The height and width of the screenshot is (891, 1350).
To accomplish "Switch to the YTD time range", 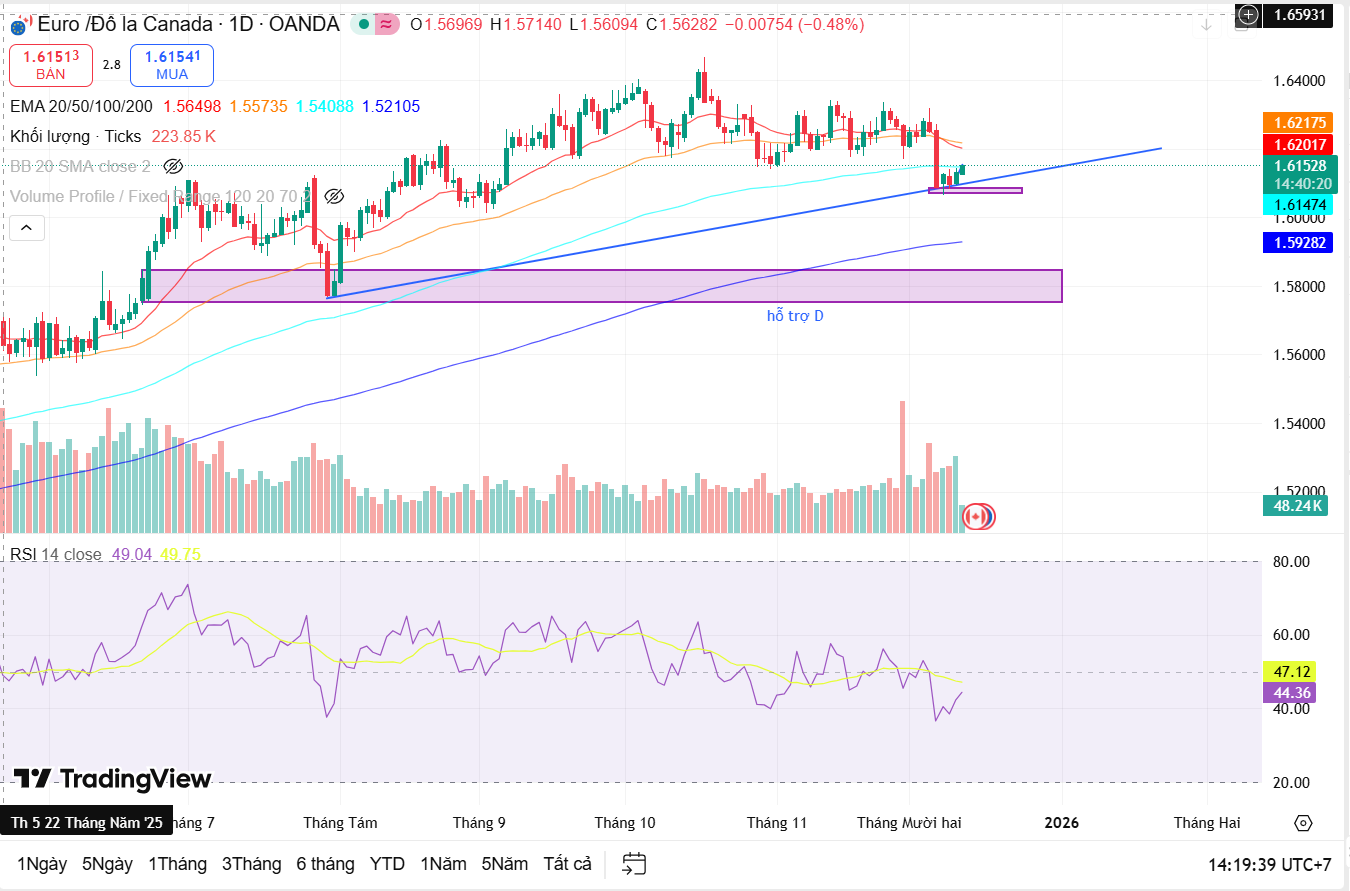I will [387, 864].
